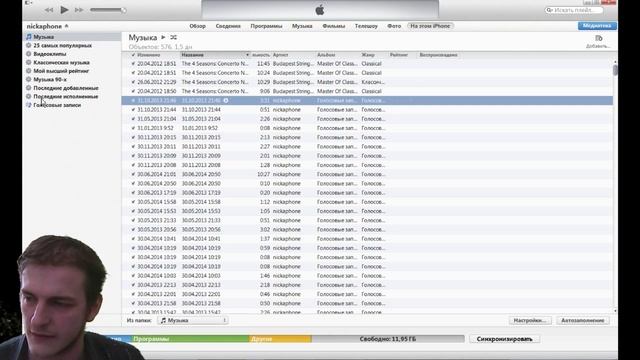Click the Play button in the toolbar
This screenshot has width=640, height=360.
pyautogui.click(x=64, y=10)
